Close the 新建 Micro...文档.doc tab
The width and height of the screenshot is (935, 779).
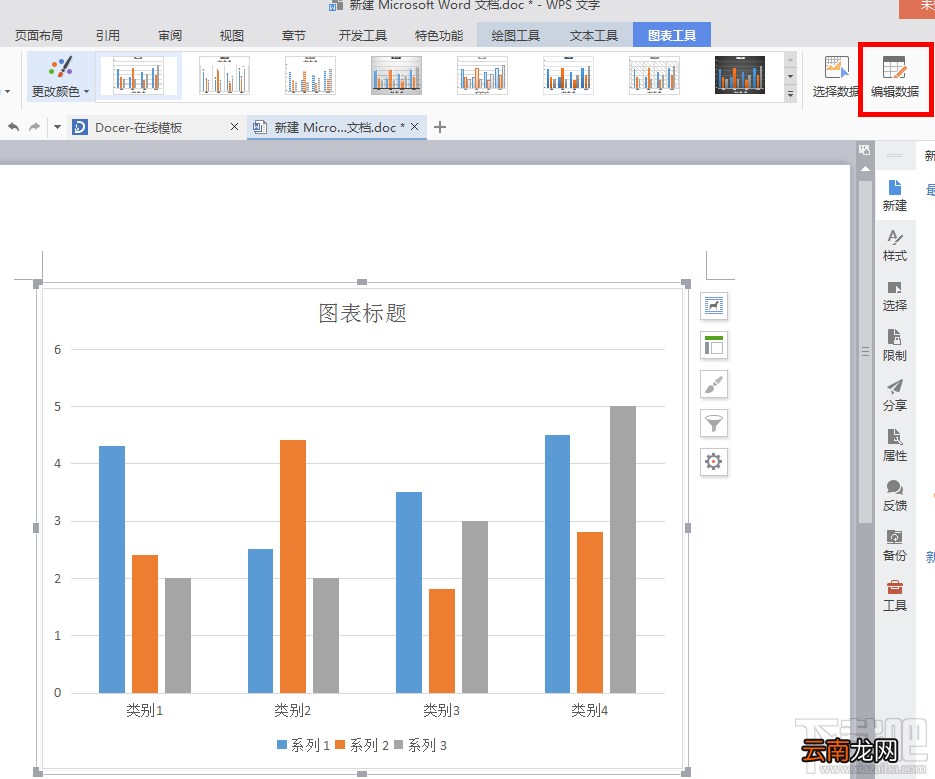coord(415,127)
